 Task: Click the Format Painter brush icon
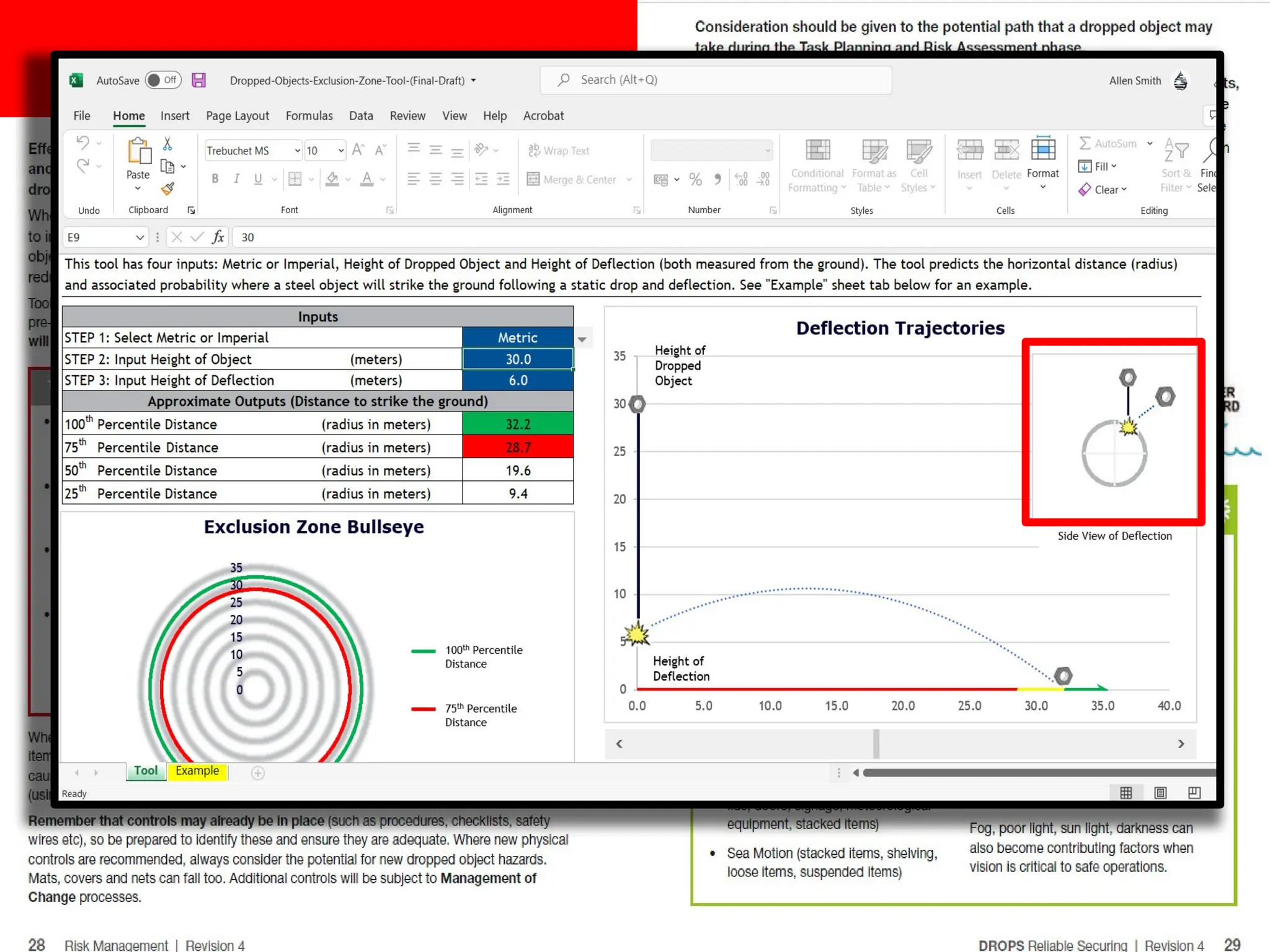coord(167,189)
